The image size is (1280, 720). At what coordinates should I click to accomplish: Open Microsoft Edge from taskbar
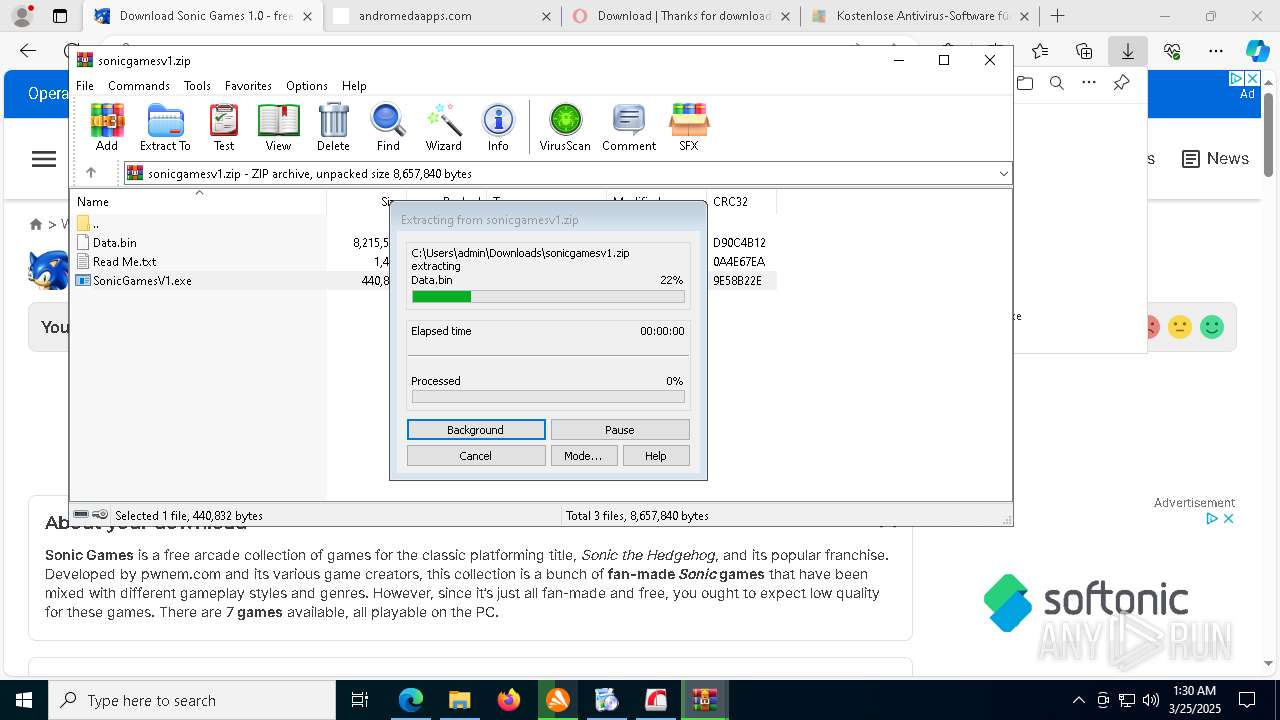411,700
